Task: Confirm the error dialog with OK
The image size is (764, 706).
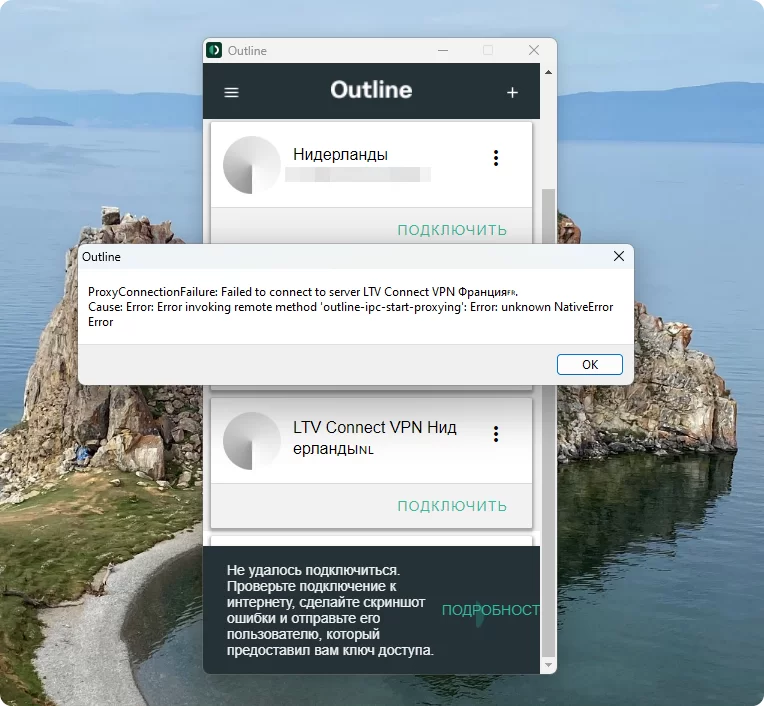Action: pyautogui.click(x=590, y=364)
